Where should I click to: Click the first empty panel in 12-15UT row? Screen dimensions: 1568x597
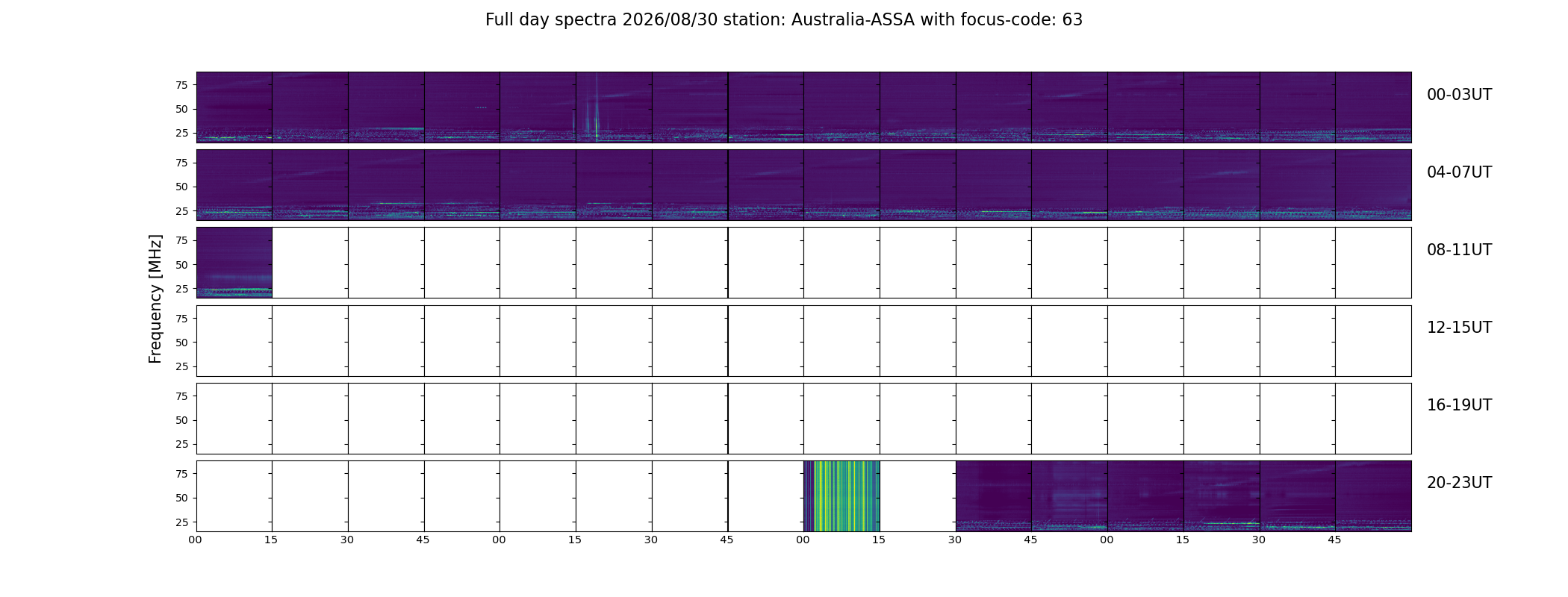point(234,341)
